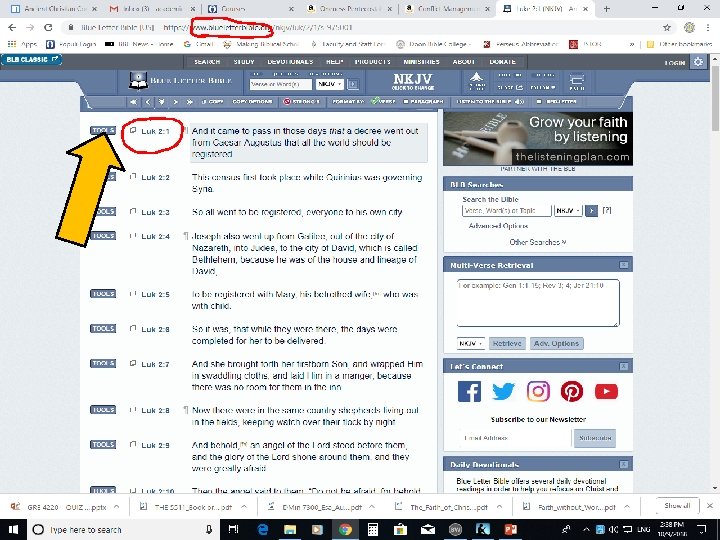Tick the checkbox beside Luk 2:4
Image resolution: width=720 pixels, height=540 pixels.
[x=133, y=236]
